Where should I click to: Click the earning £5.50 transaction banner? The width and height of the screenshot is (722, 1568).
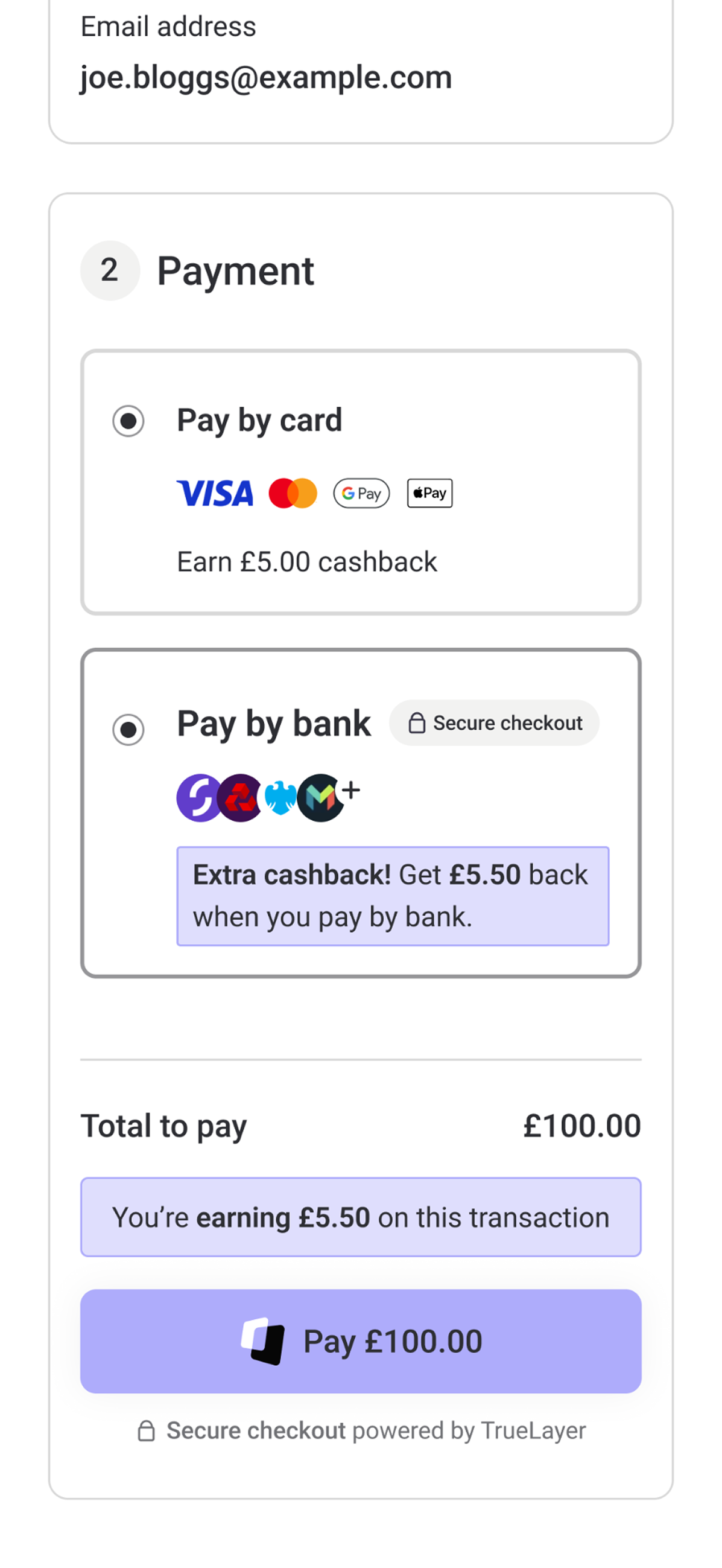[x=361, y=1217]
